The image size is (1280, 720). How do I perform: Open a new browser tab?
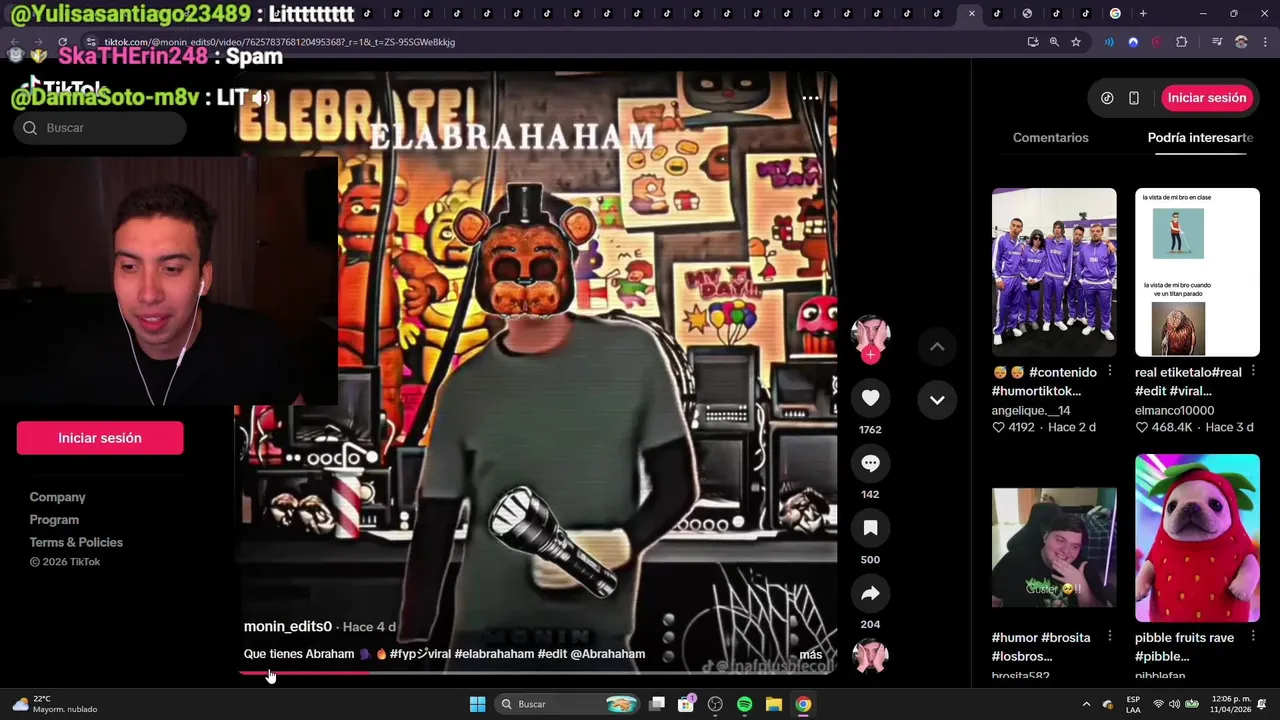point(1143,13)
